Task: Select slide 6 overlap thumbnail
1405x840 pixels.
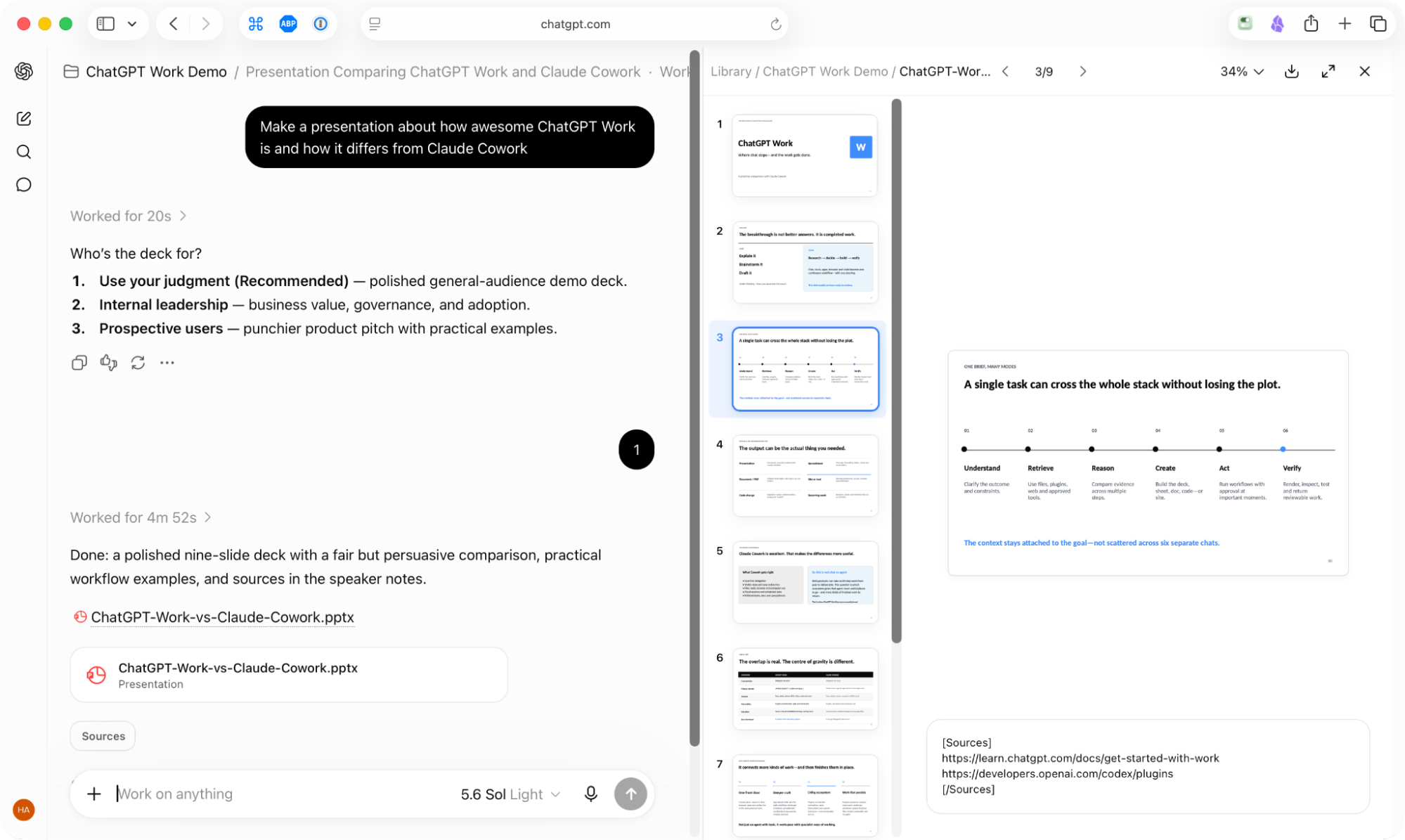Action: coord(805,689)
